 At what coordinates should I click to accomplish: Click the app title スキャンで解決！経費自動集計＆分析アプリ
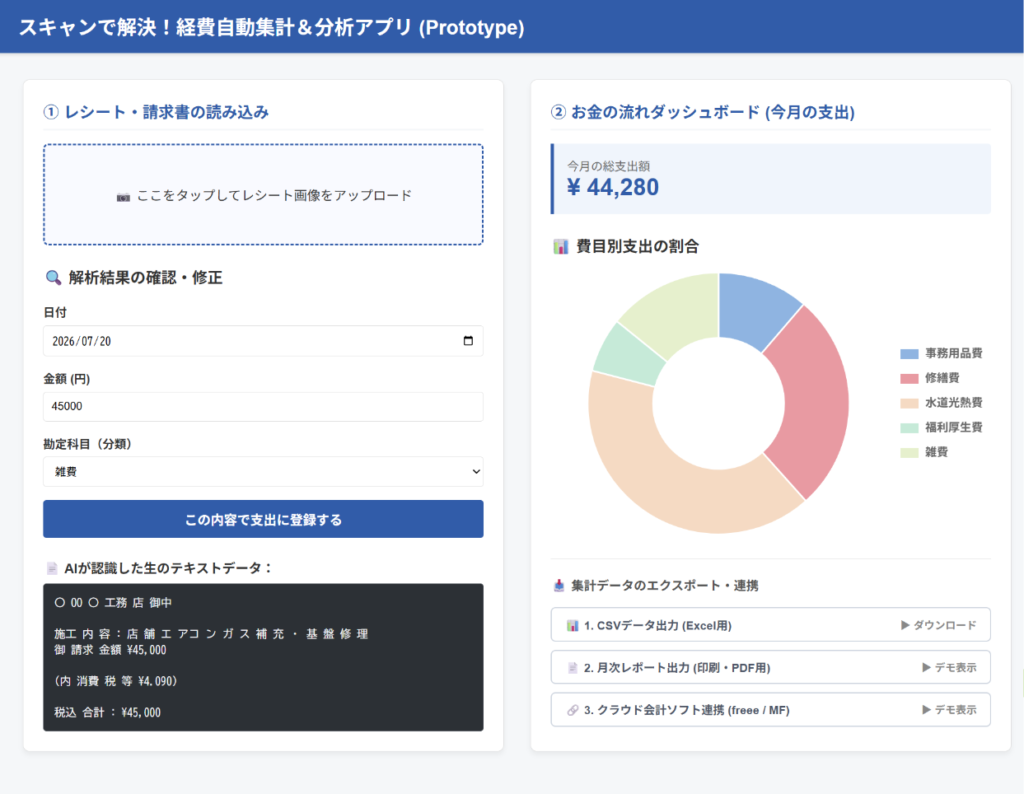[271, 27]
